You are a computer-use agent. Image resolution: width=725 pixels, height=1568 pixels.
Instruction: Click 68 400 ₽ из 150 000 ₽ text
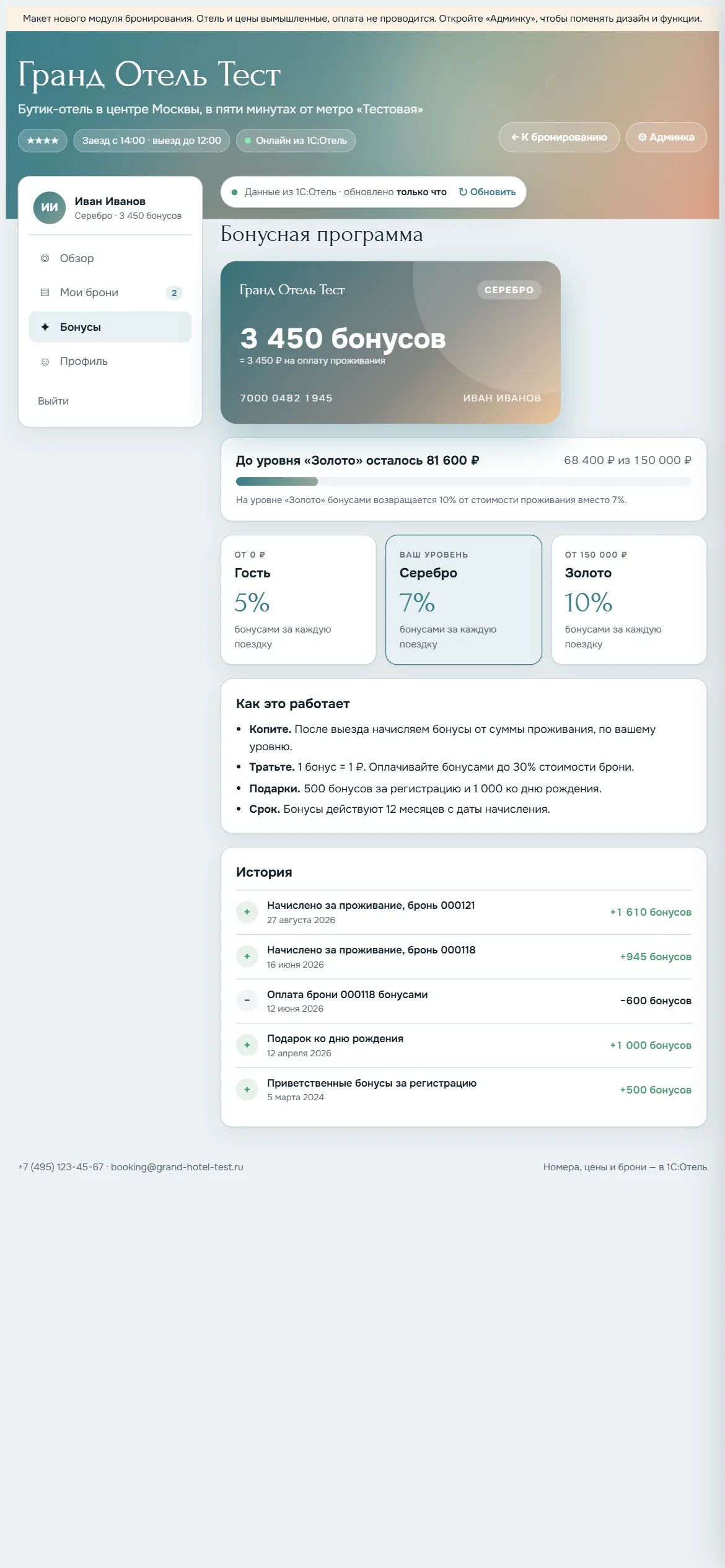click(628, 460)
